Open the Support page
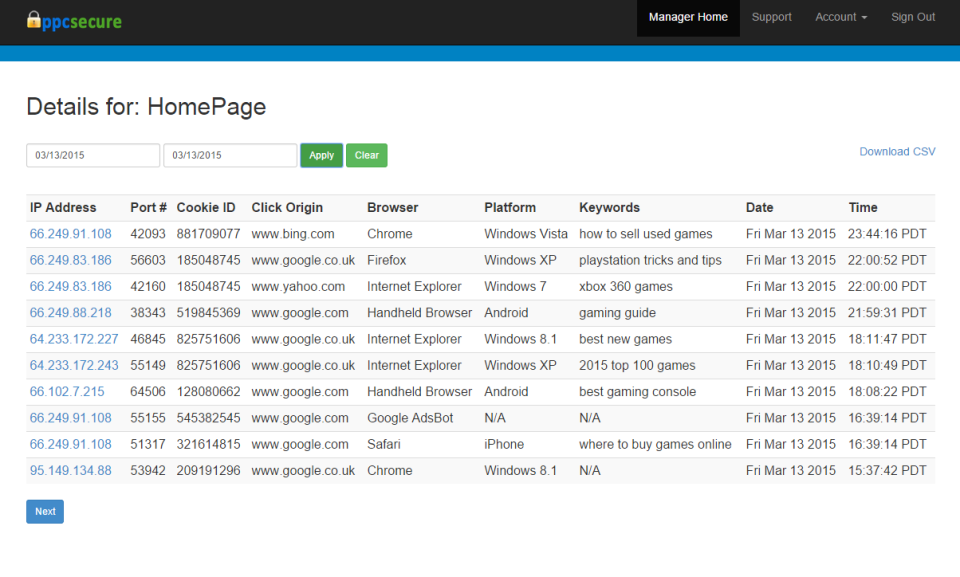This screenshot has width=960, height=577. tap(771, 16)
